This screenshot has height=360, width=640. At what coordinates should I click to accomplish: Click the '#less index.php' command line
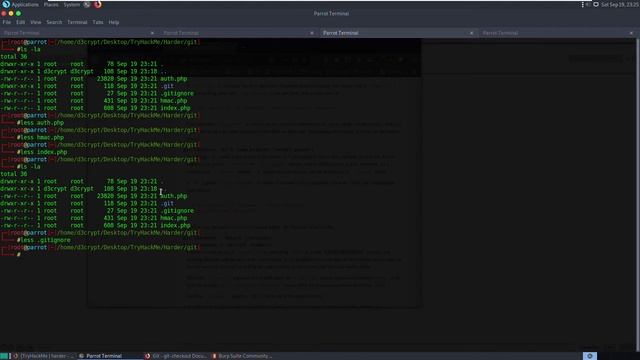[x=42, y=152]
